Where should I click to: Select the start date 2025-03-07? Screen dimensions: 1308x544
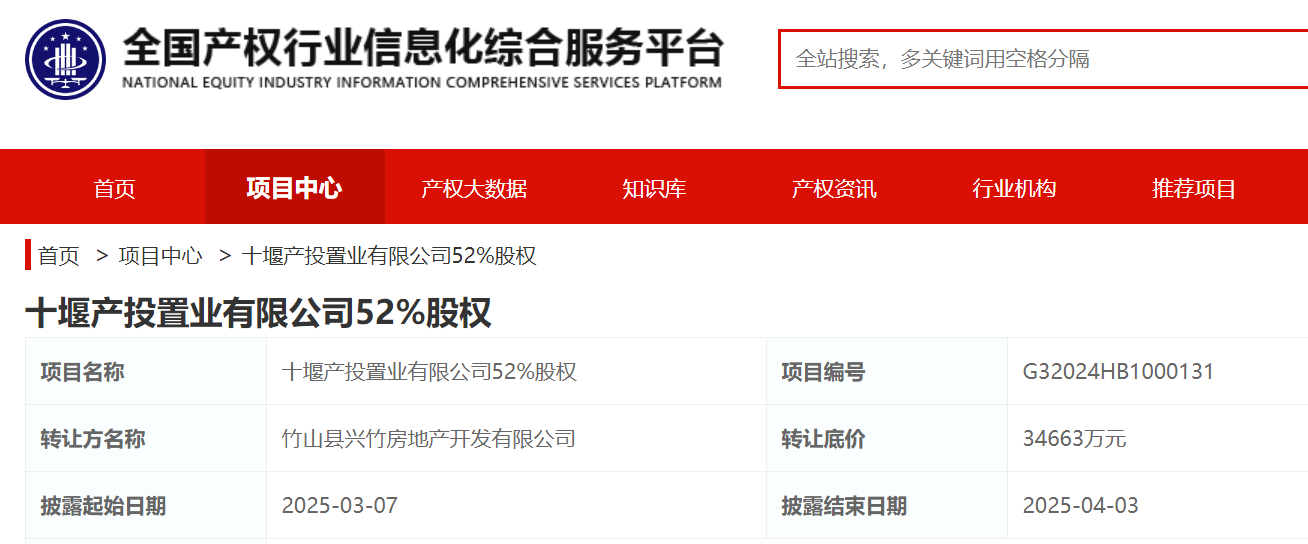[340, 506]
